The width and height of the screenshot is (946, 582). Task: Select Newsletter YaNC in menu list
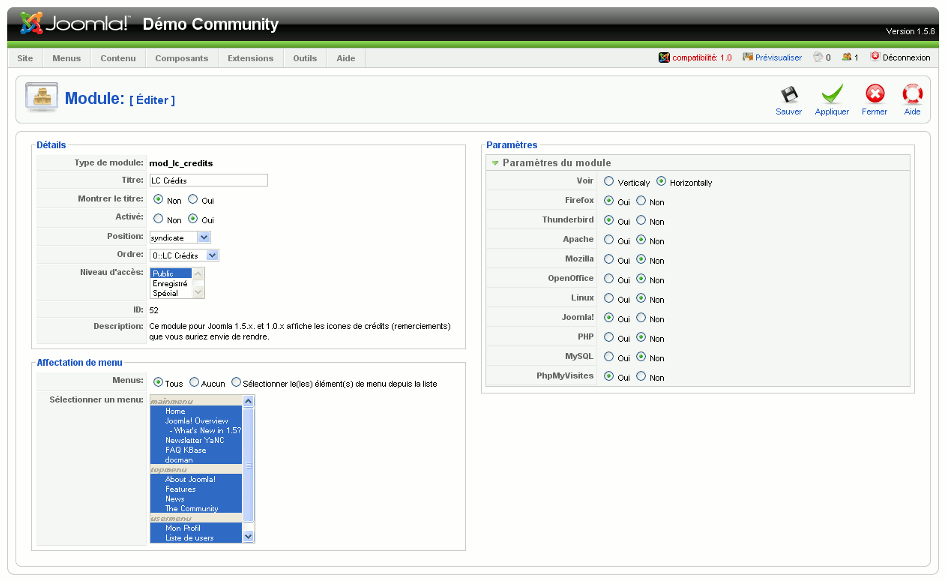[x=196, y=440]
